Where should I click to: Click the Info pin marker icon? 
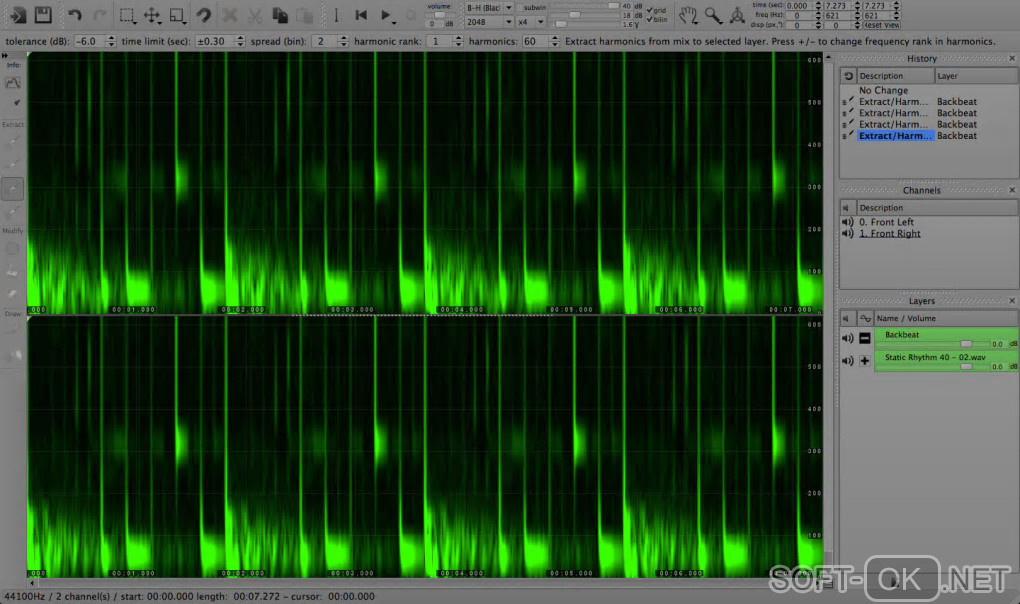pos(16,103)
